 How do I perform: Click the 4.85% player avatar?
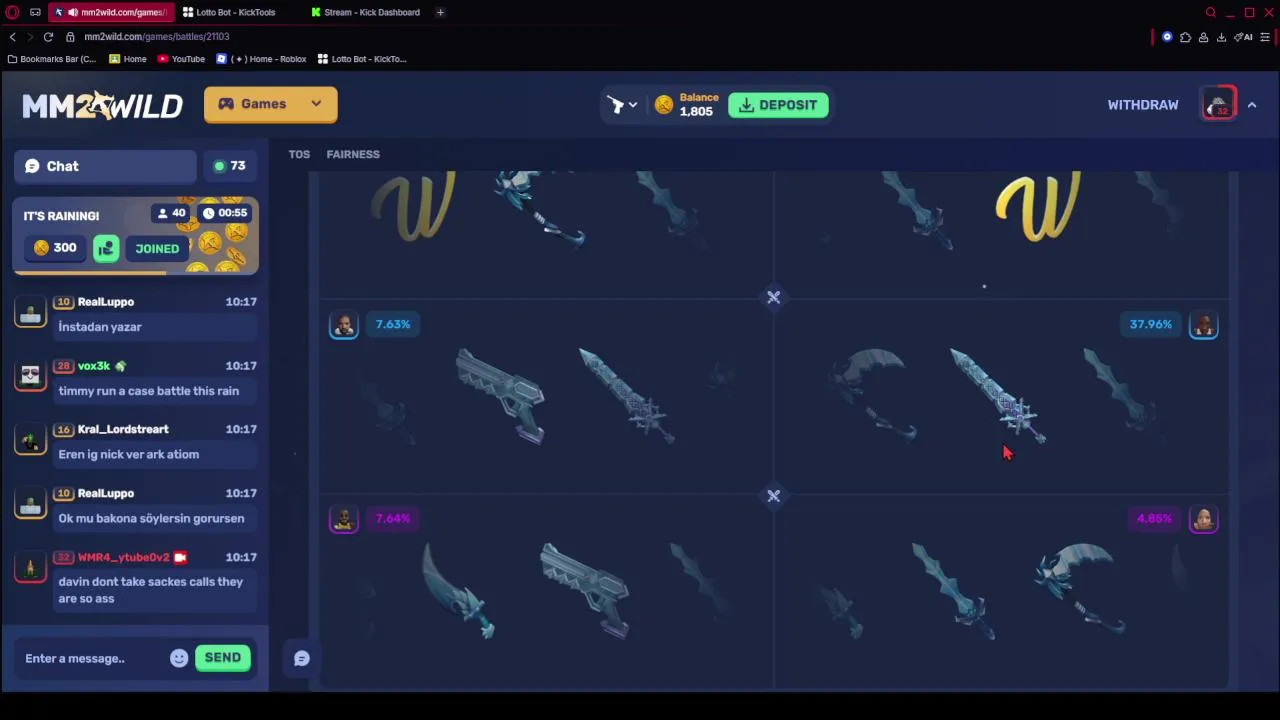point(1204,519)
